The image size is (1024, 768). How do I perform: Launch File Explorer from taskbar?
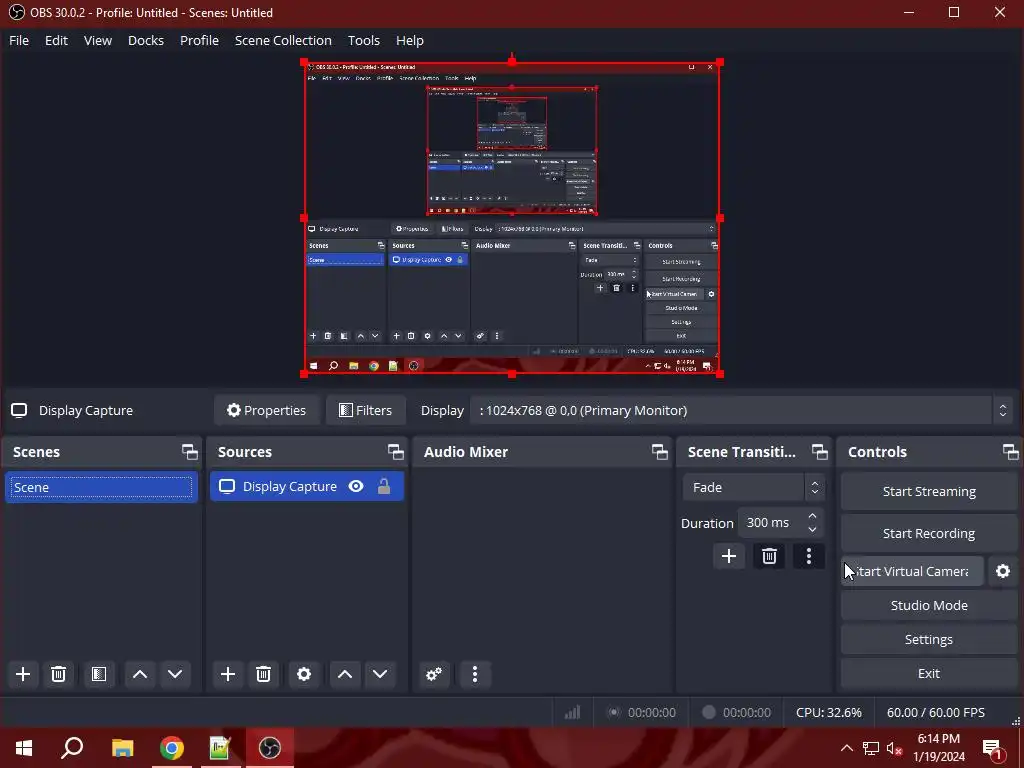(122, 748)
